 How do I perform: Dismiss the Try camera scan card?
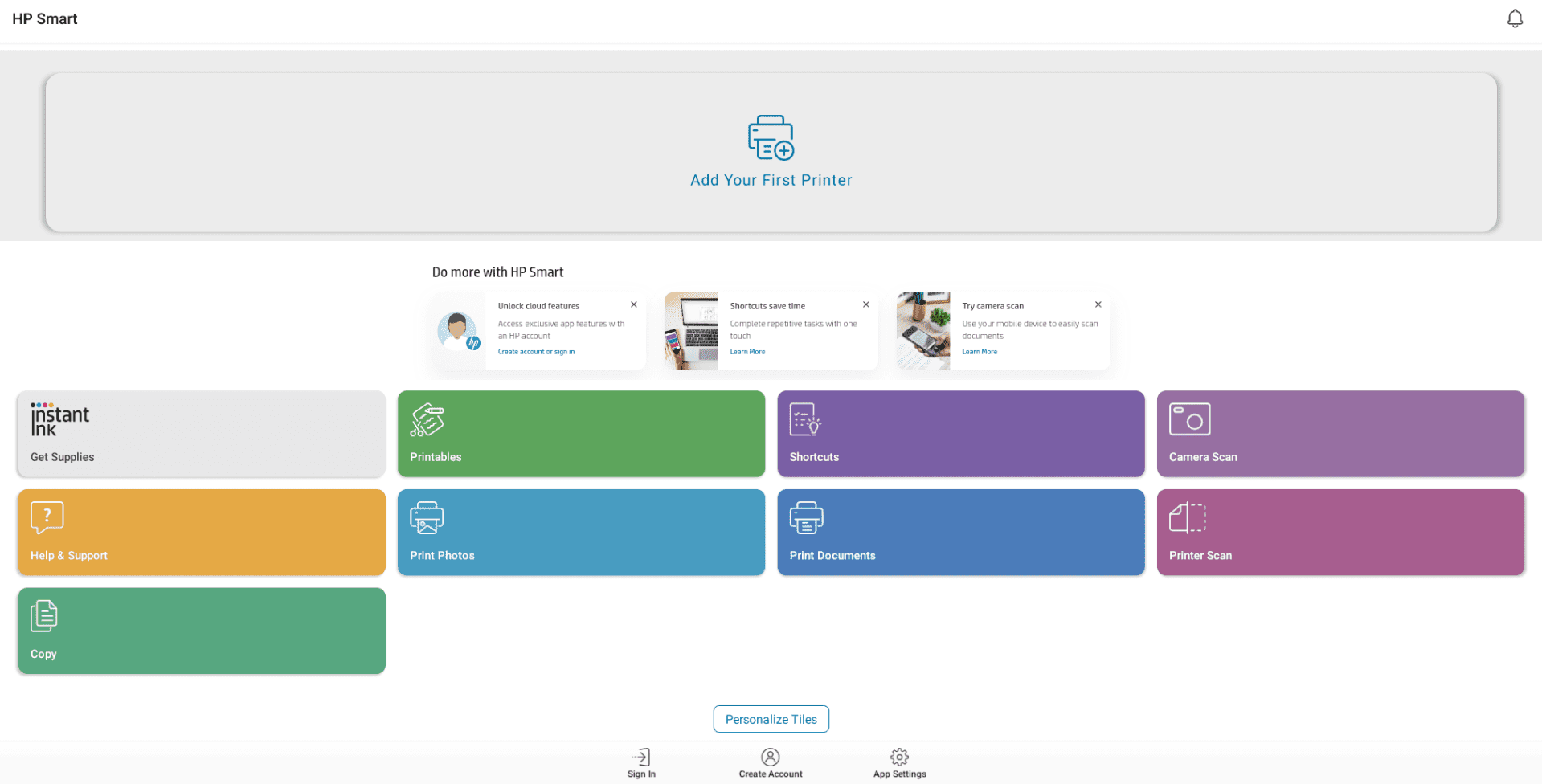pos(1098,304)
